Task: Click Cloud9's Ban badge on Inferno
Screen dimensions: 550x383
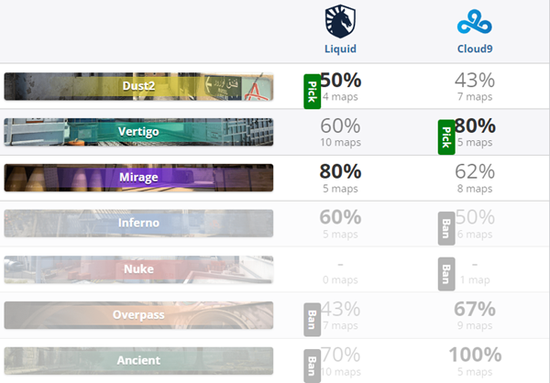Action: point(447,228)
